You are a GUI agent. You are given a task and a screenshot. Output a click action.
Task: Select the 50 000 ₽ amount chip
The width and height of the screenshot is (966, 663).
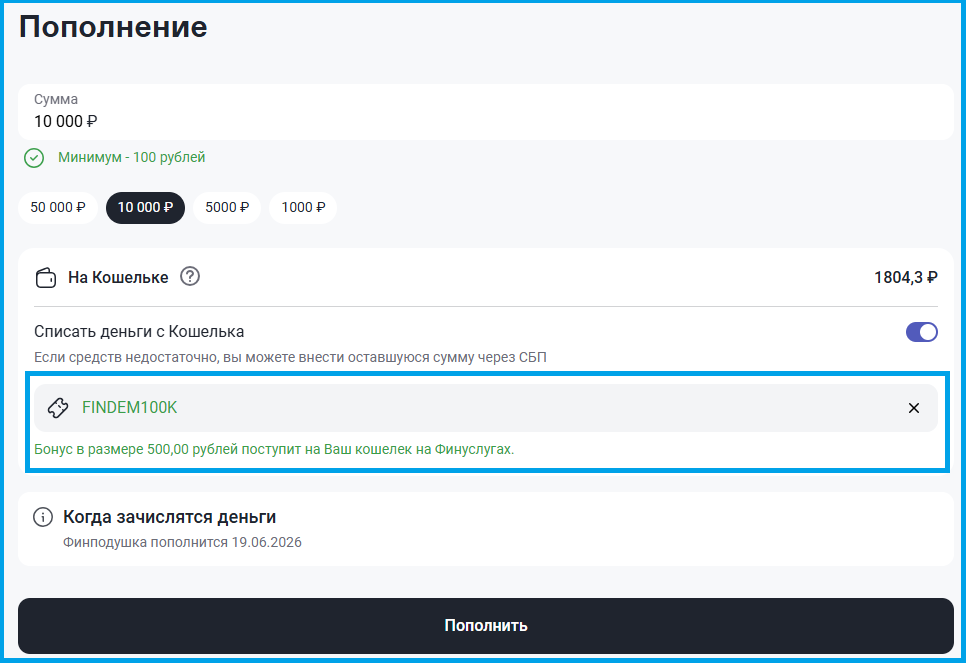click(58, 208)
